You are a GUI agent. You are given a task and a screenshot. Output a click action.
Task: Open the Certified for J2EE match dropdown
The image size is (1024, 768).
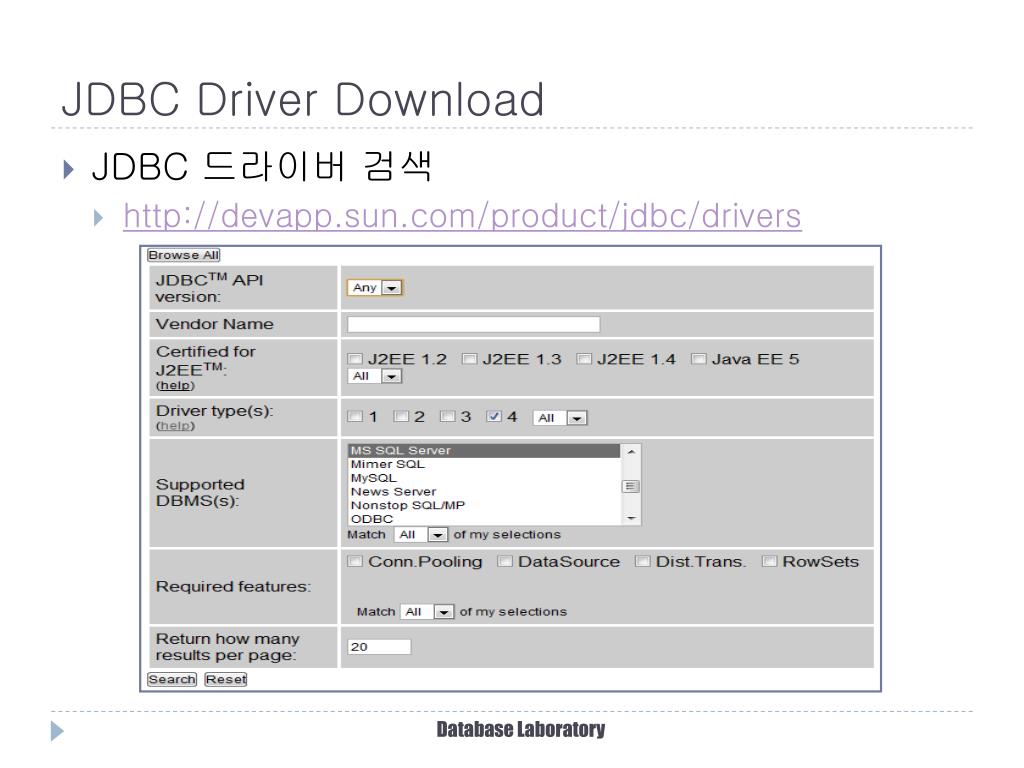tap(375, 376)
